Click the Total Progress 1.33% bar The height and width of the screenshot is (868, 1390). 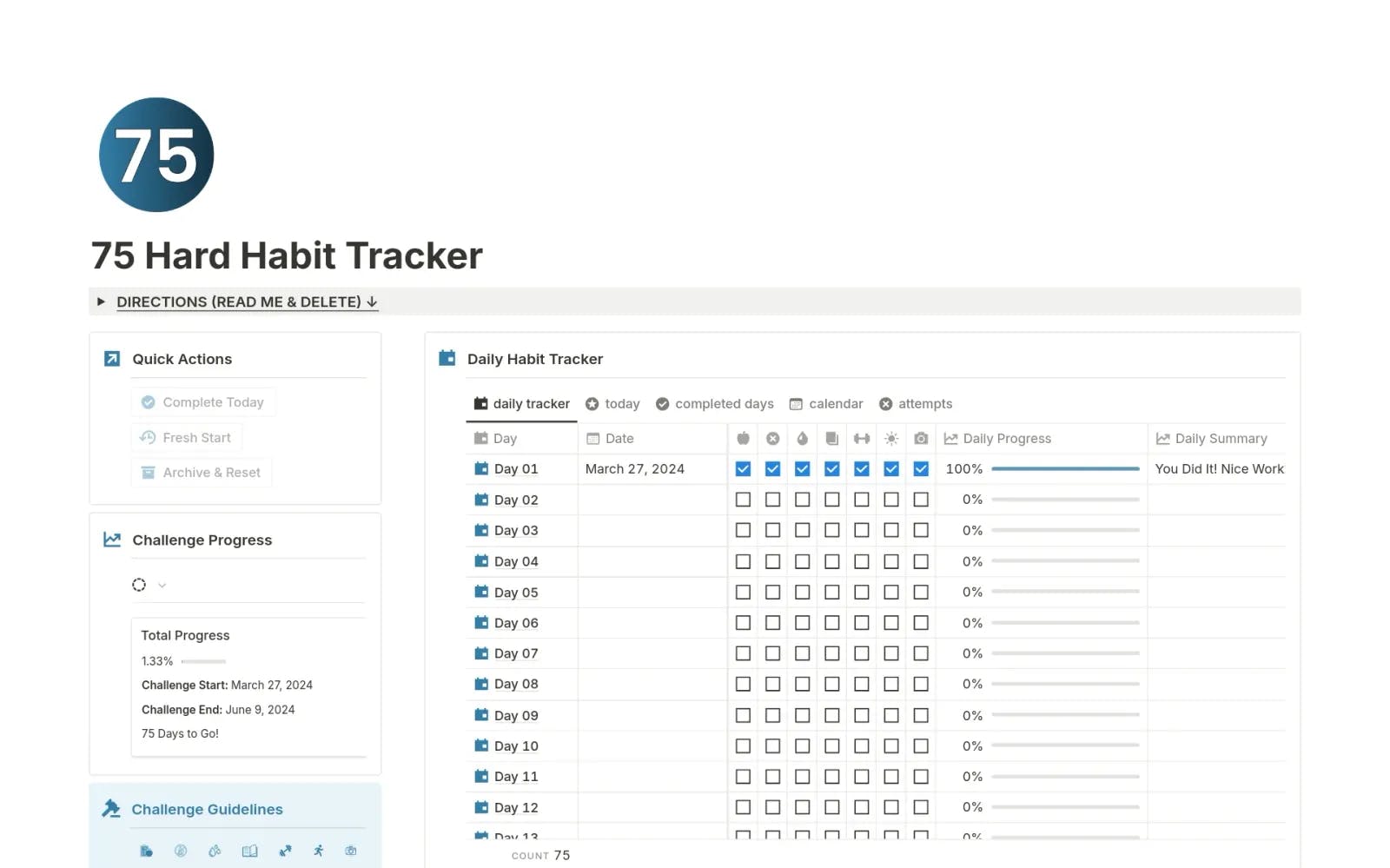(x=203, y=661)
